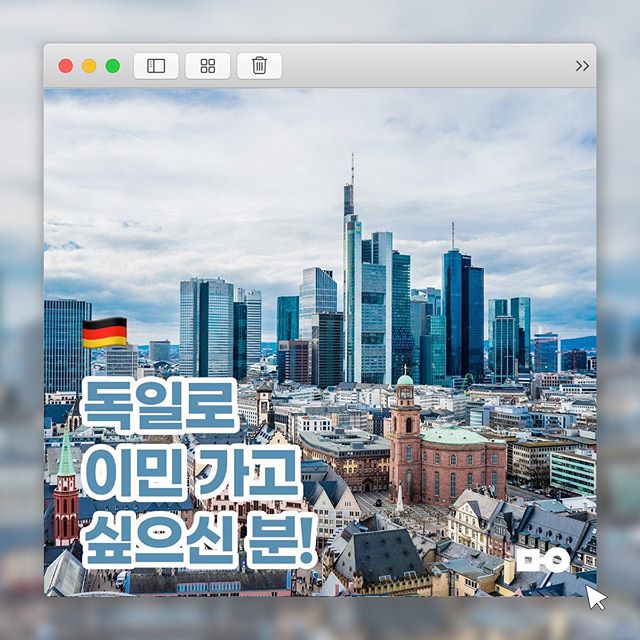Image resolution: width=640 pixels, height=640 pixels.
Task: Click the text '이민 가고'
Action: [191, 472]
